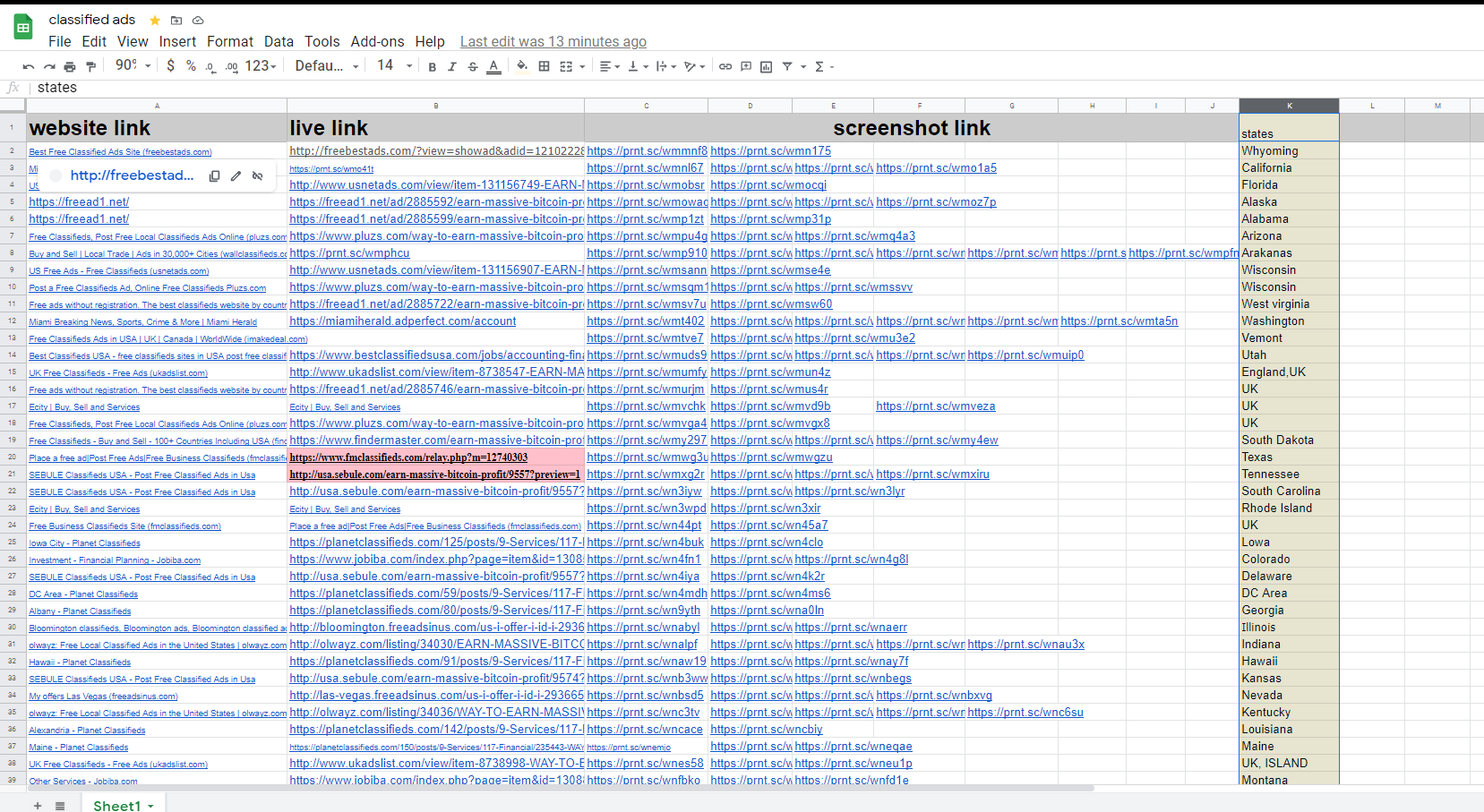Select the paint format roller
The height and width of the screenshot is (812, 1484).
pos(90,66)
